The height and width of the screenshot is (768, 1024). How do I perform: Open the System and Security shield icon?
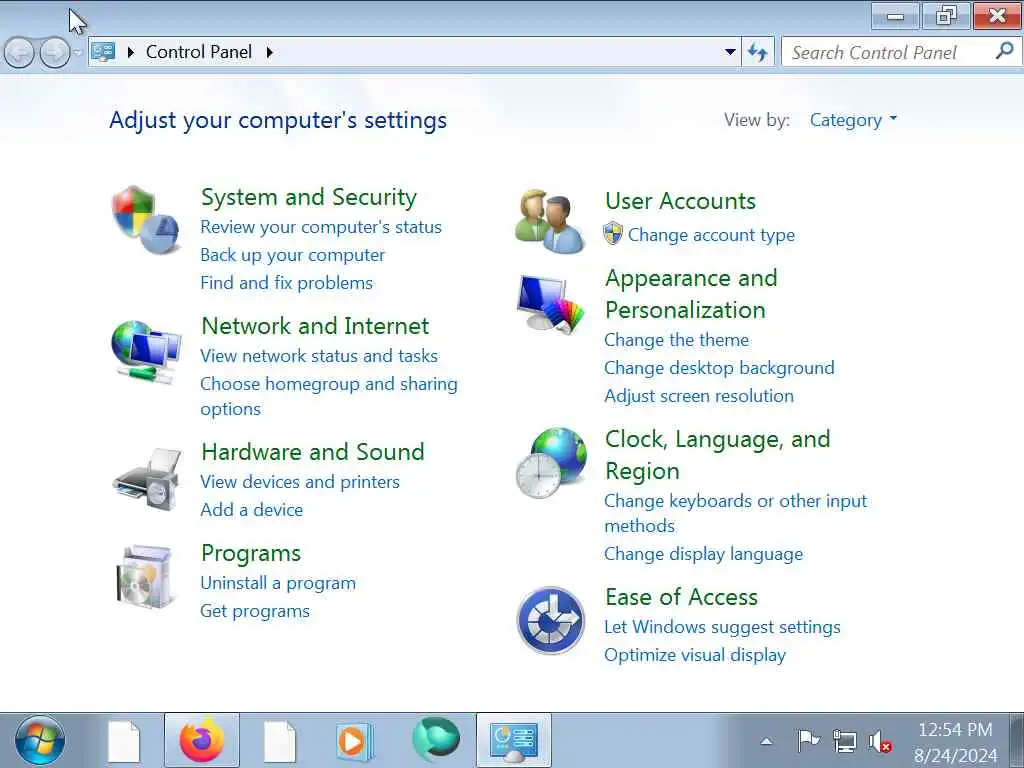146,219
